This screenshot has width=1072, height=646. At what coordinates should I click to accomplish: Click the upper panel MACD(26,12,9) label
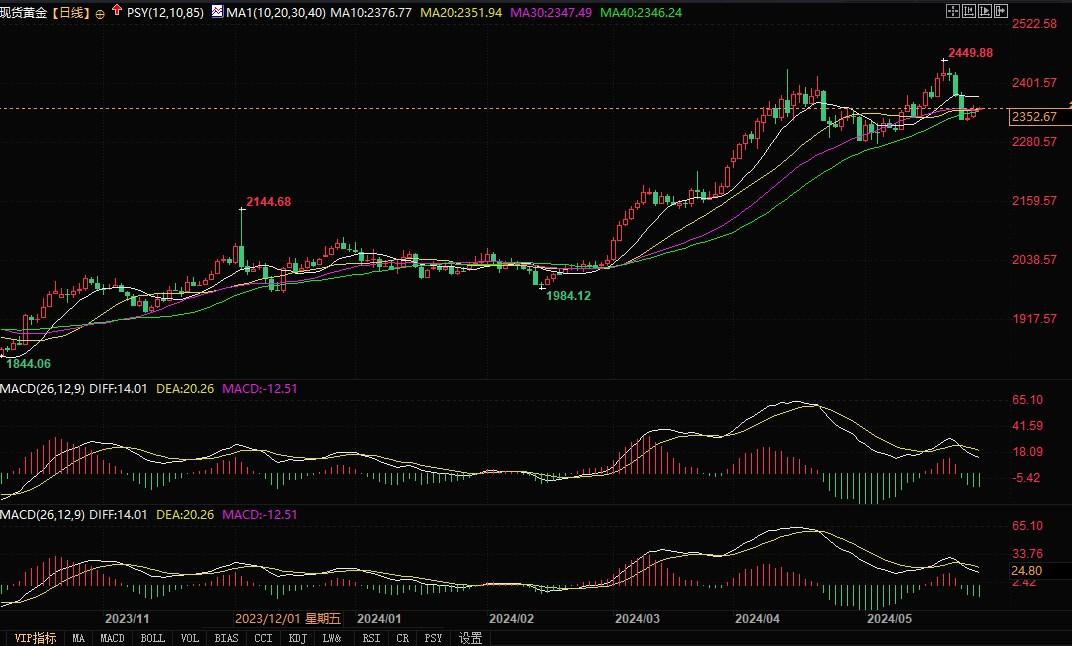(x=42, y=388)
